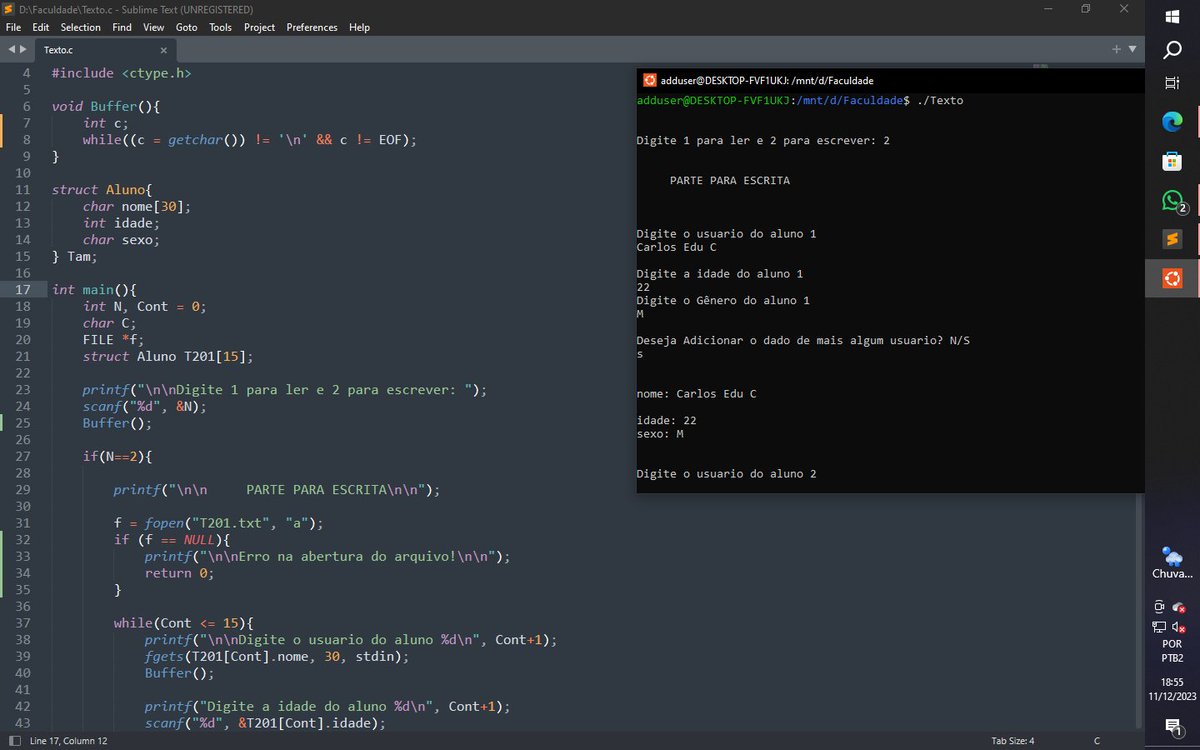
Task: Switch to Sublime Text taskbar icon
Action: point(1172,239)
